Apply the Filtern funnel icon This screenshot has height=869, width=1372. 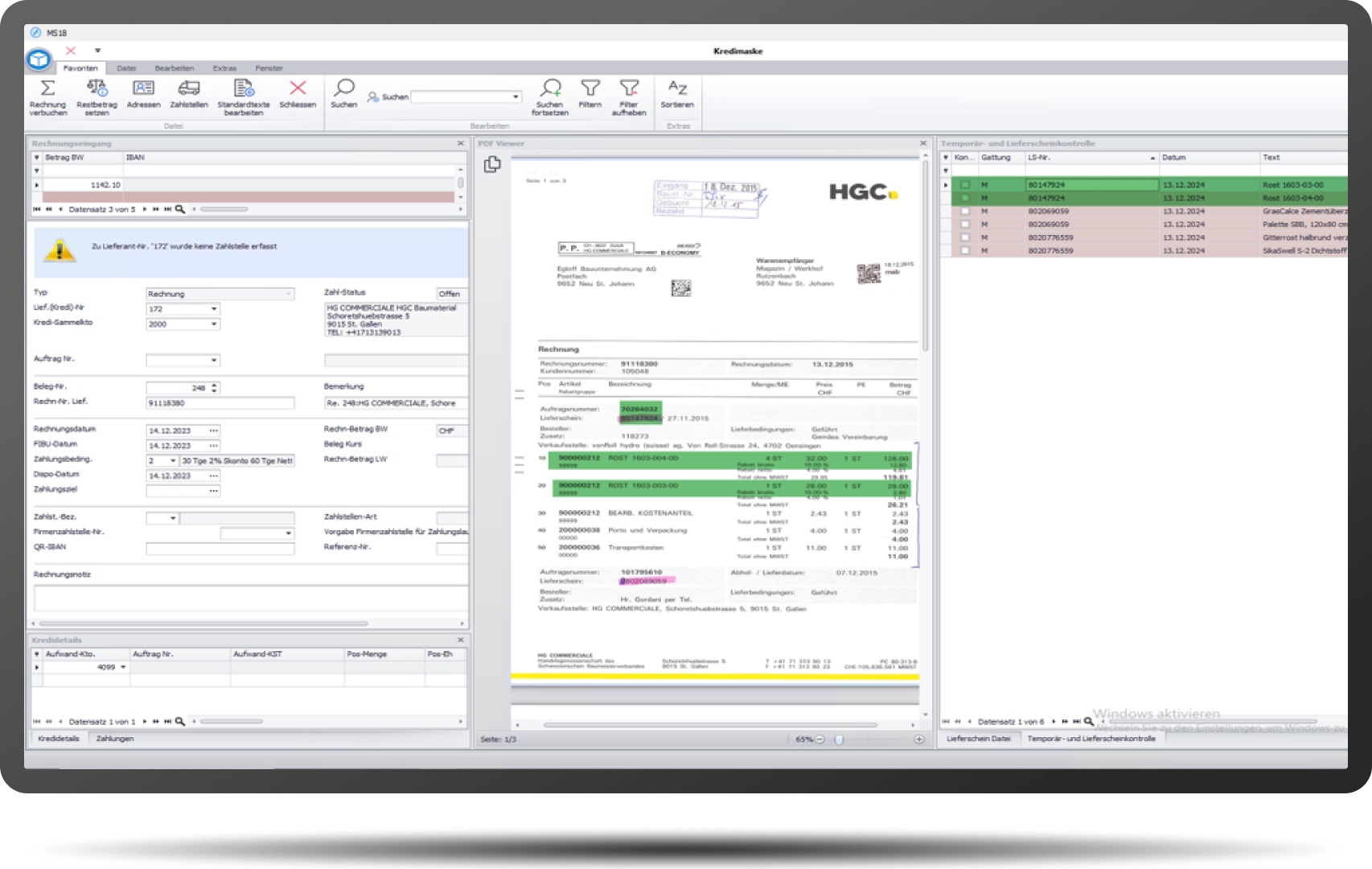(590, 88)
